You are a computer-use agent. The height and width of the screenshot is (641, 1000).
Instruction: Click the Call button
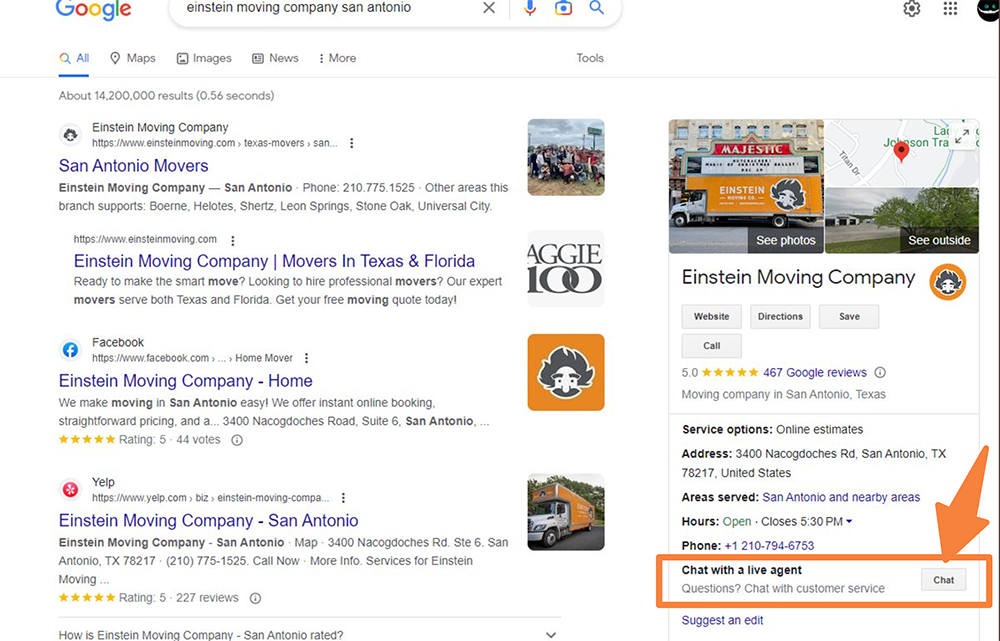pos(712,346)
